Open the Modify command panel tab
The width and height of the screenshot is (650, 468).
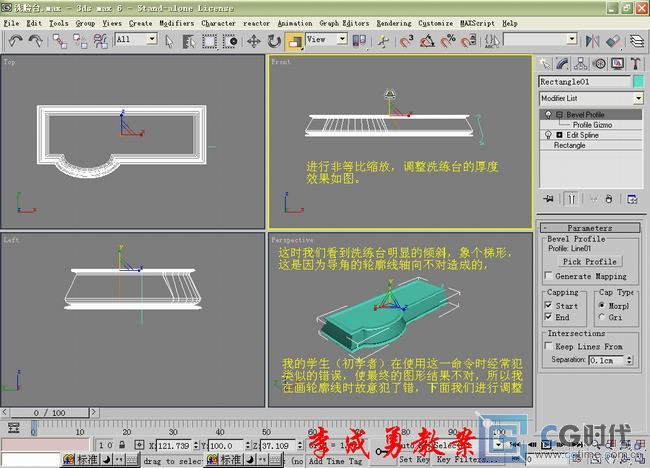(x=563, y=63)
